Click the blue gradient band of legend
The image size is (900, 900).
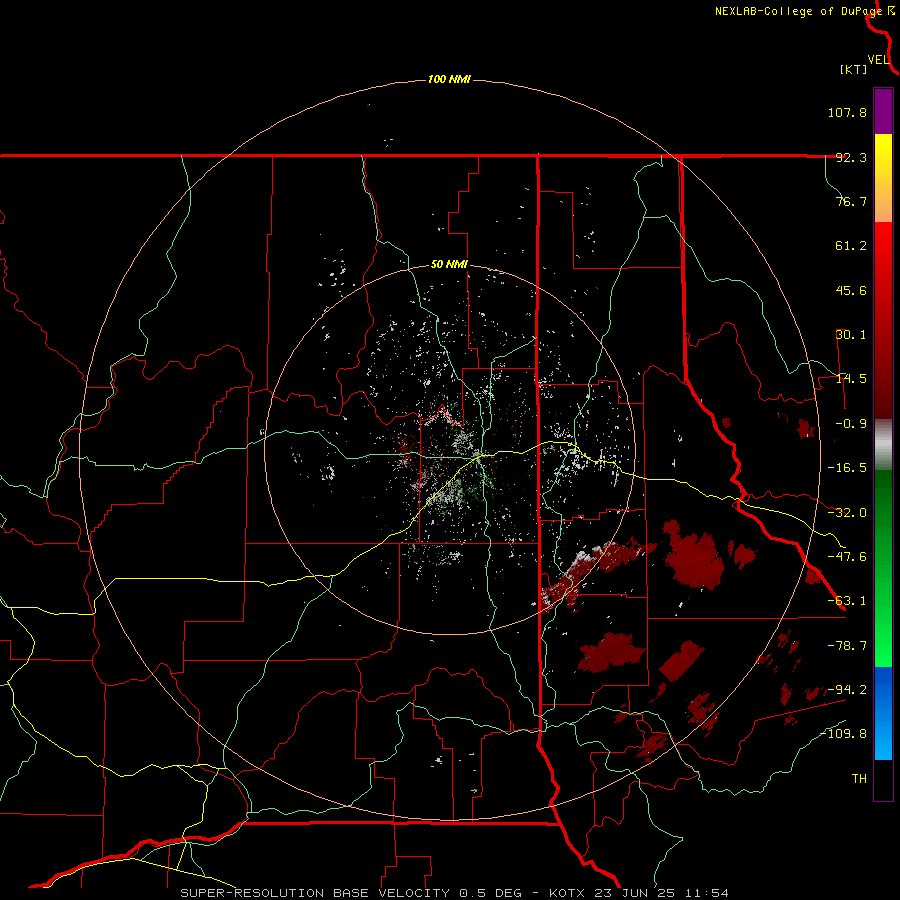[x=883, y=713]
